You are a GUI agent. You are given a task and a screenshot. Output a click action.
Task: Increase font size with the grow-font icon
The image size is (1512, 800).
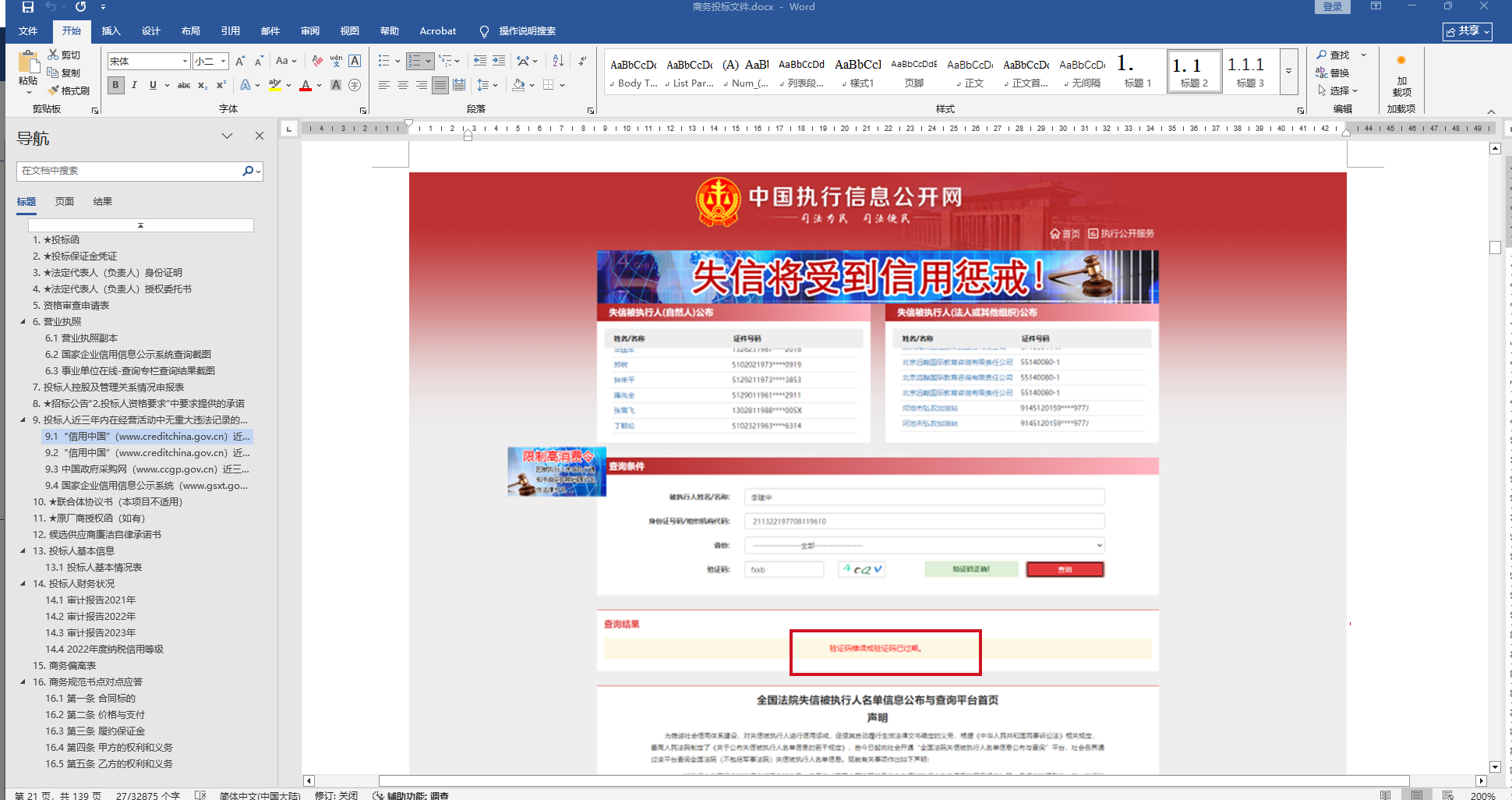click(x=240, y=61)
